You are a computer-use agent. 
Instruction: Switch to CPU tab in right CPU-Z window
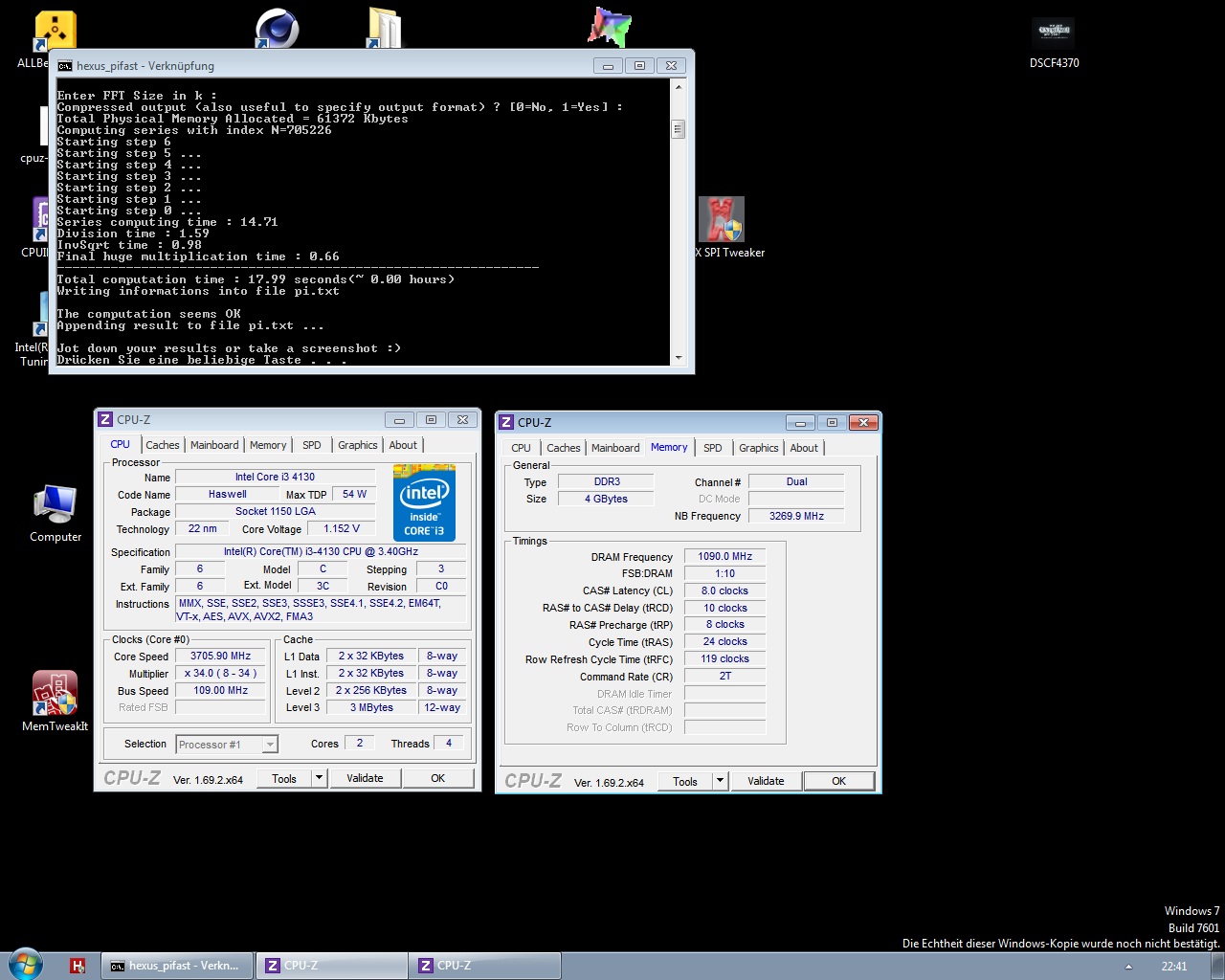521,448
